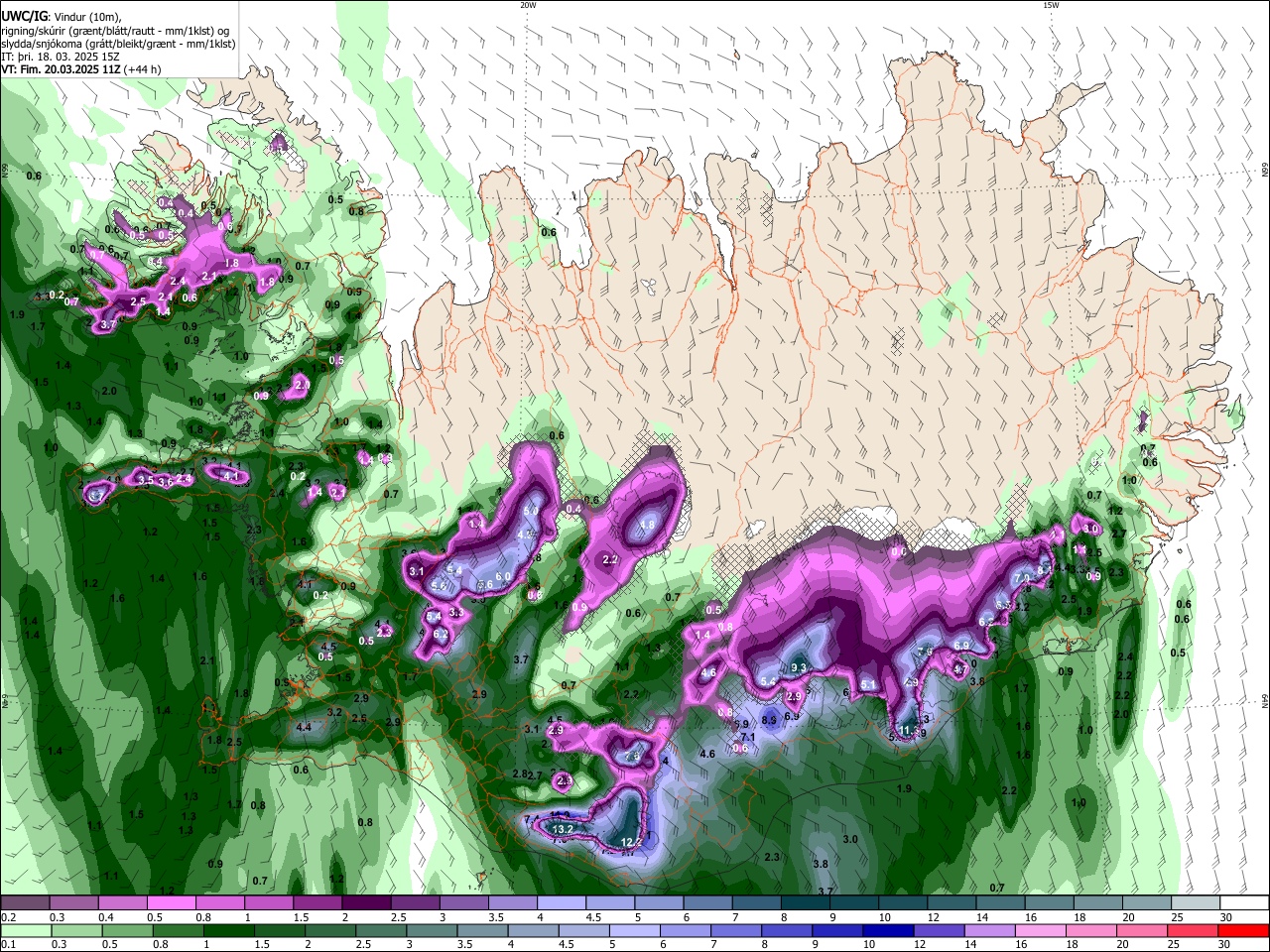The width and height of the screenshot is (1270, 952).
Task: Select the 9.3 value in the purple band
Action: click(799, 667)
